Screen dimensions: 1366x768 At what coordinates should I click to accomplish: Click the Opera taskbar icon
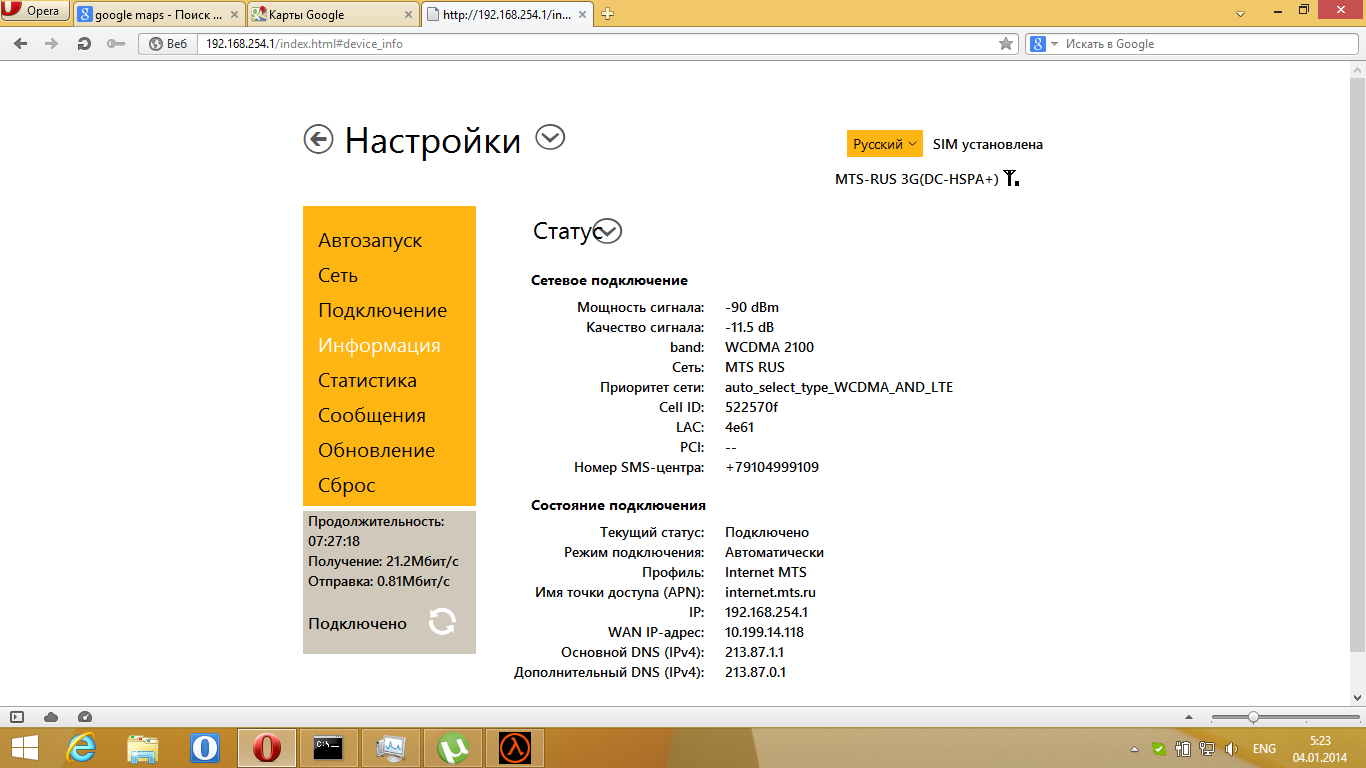pyautogui.click(x=267, y=748)
